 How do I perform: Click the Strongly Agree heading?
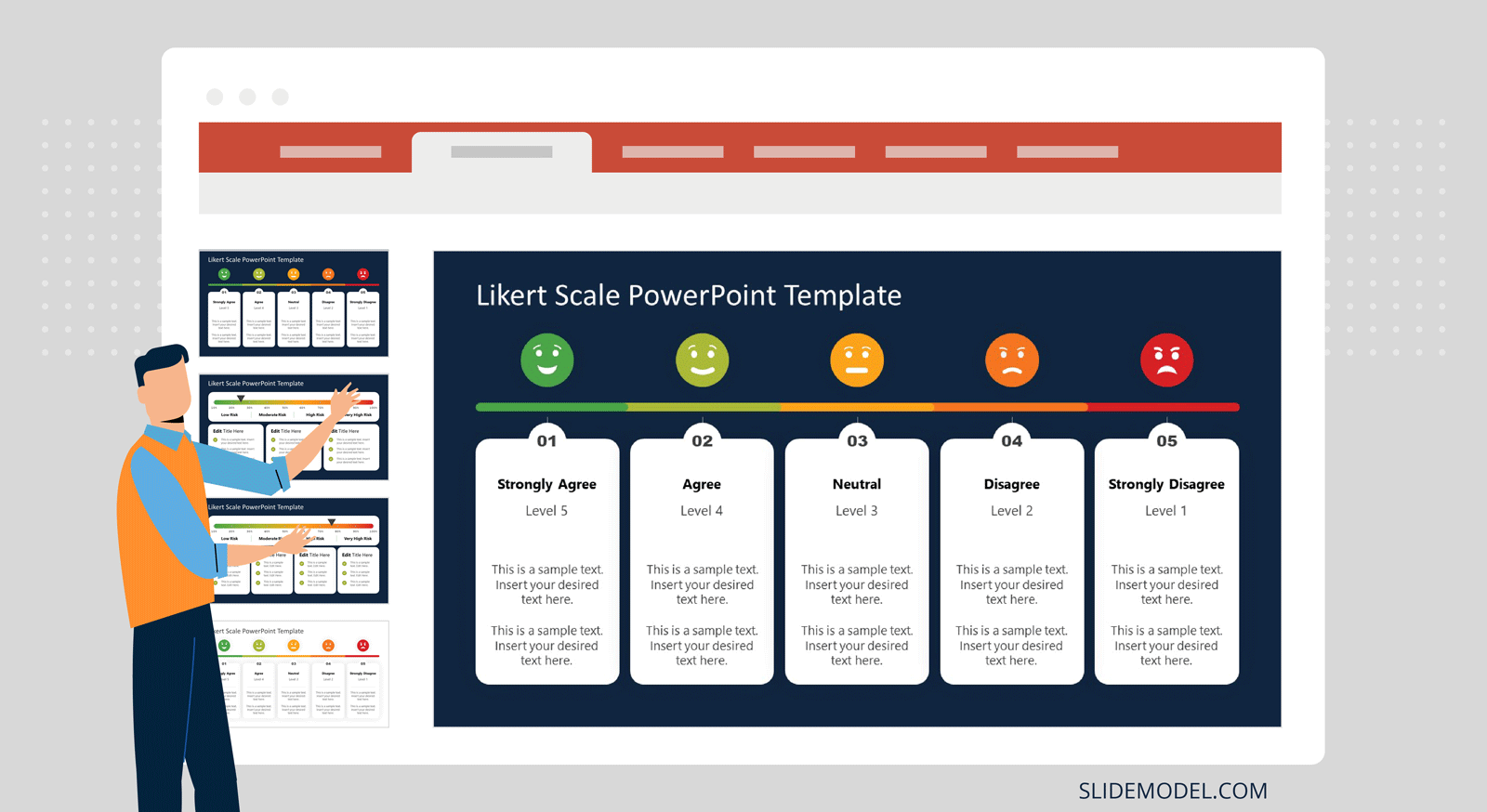pyautogui.click(x=546, y=484)
